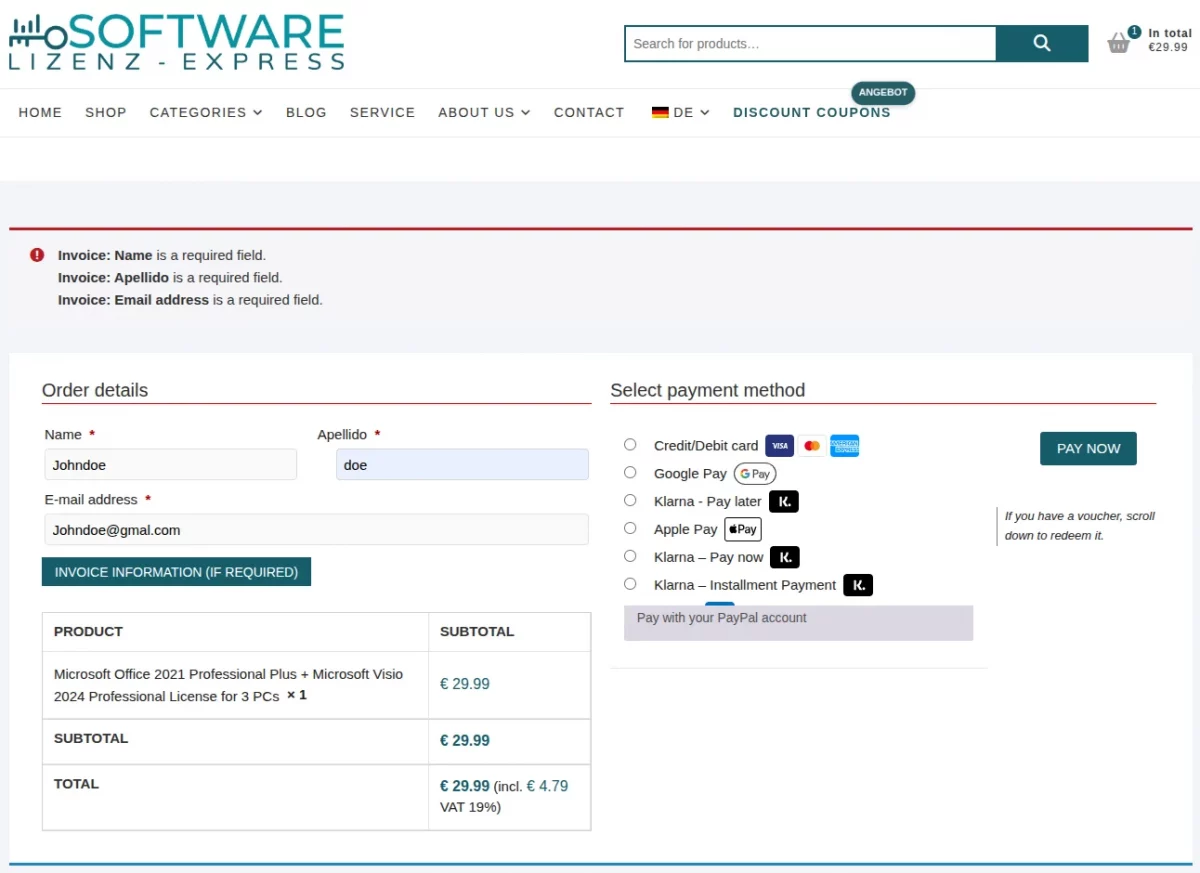Screen dimensions: 1200x873
Task: Choose Klarna – Installment Payment option
Action: [630, 584]
